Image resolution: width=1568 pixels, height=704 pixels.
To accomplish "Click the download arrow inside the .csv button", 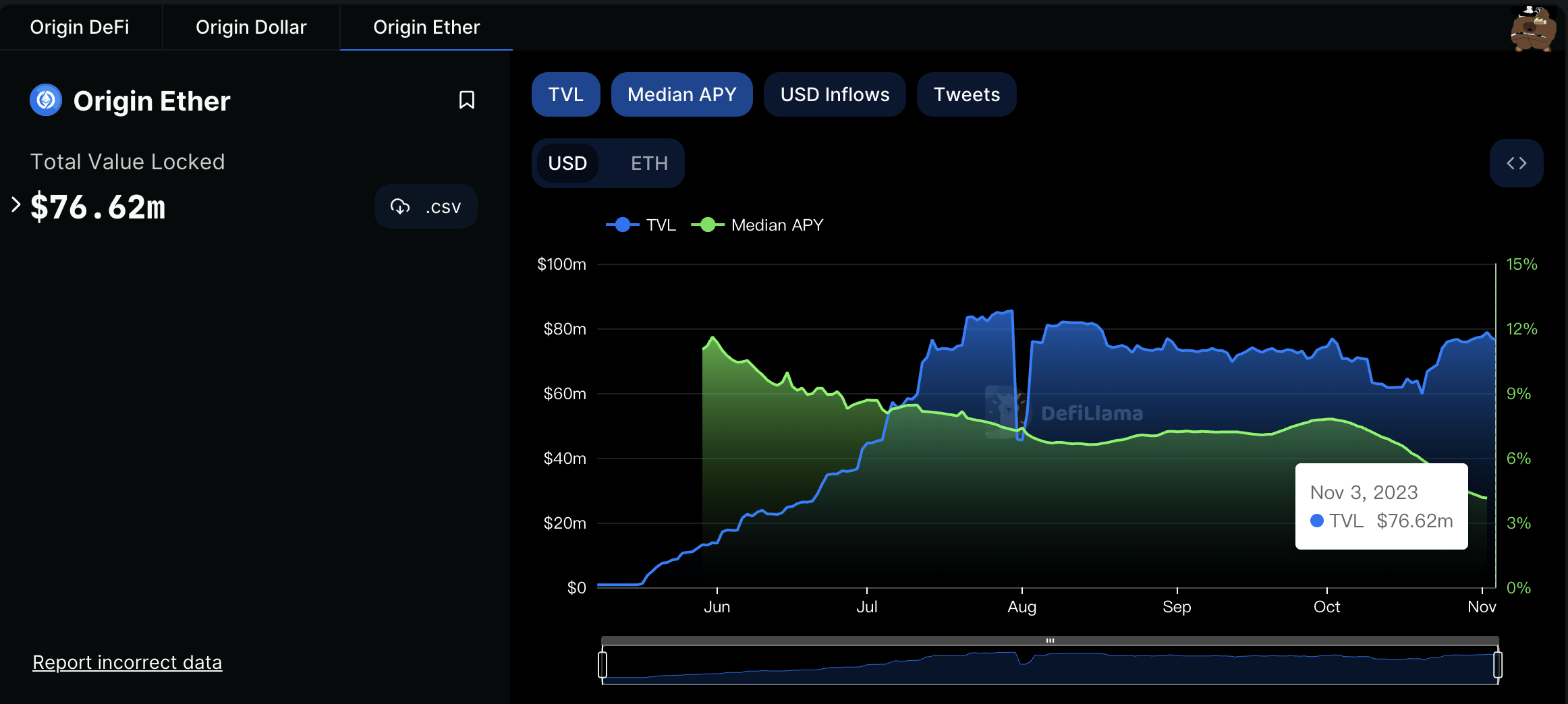I will click(401, 206).
